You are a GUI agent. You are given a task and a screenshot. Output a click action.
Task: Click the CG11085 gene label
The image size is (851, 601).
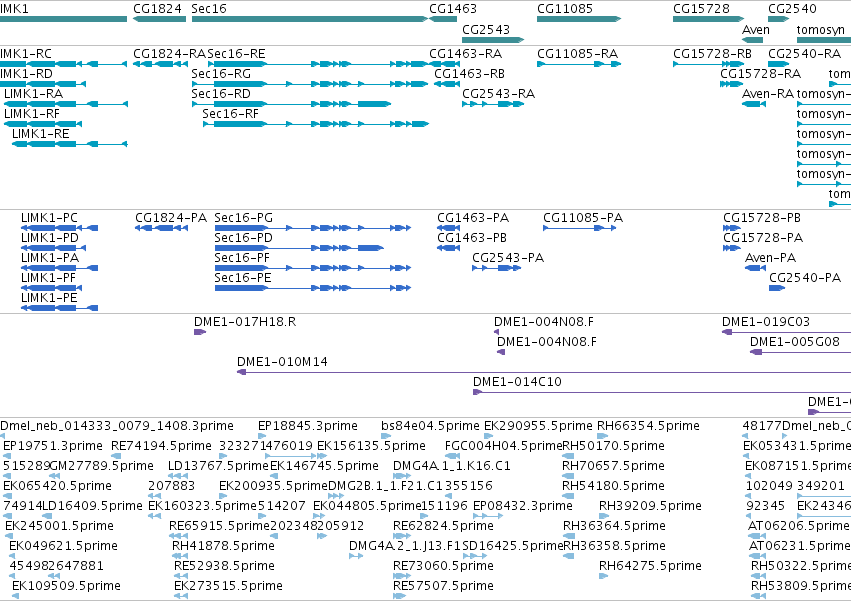pos(565,9)
